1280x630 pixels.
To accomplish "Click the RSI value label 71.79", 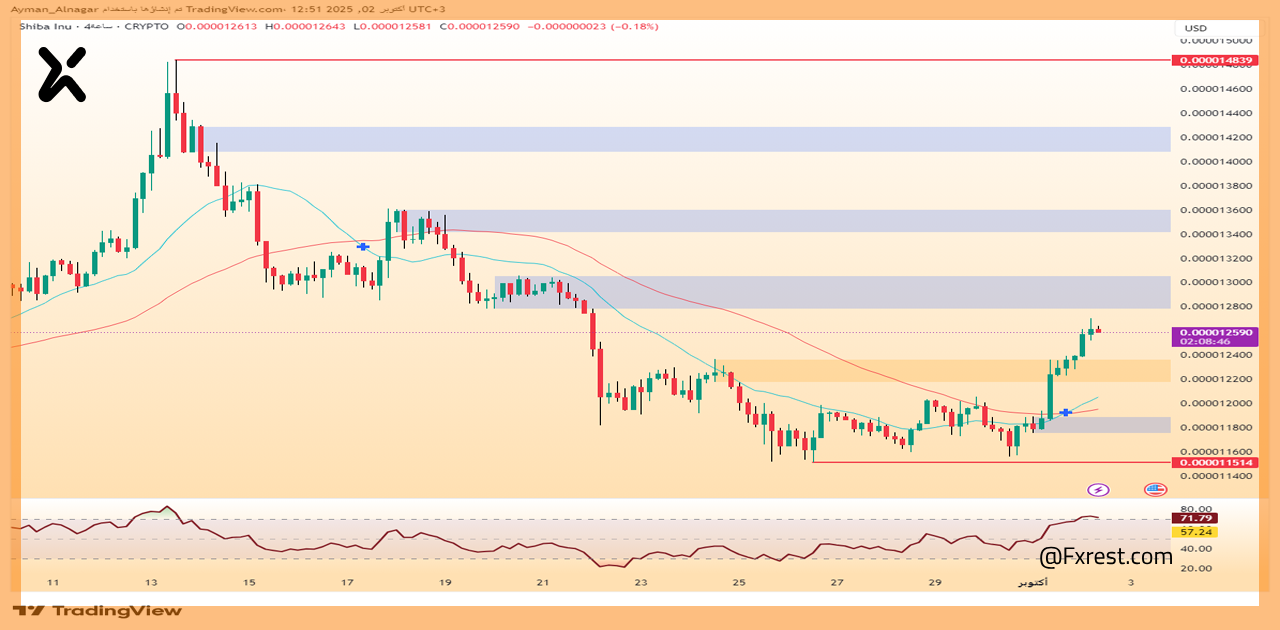I will pos(1196,518).
